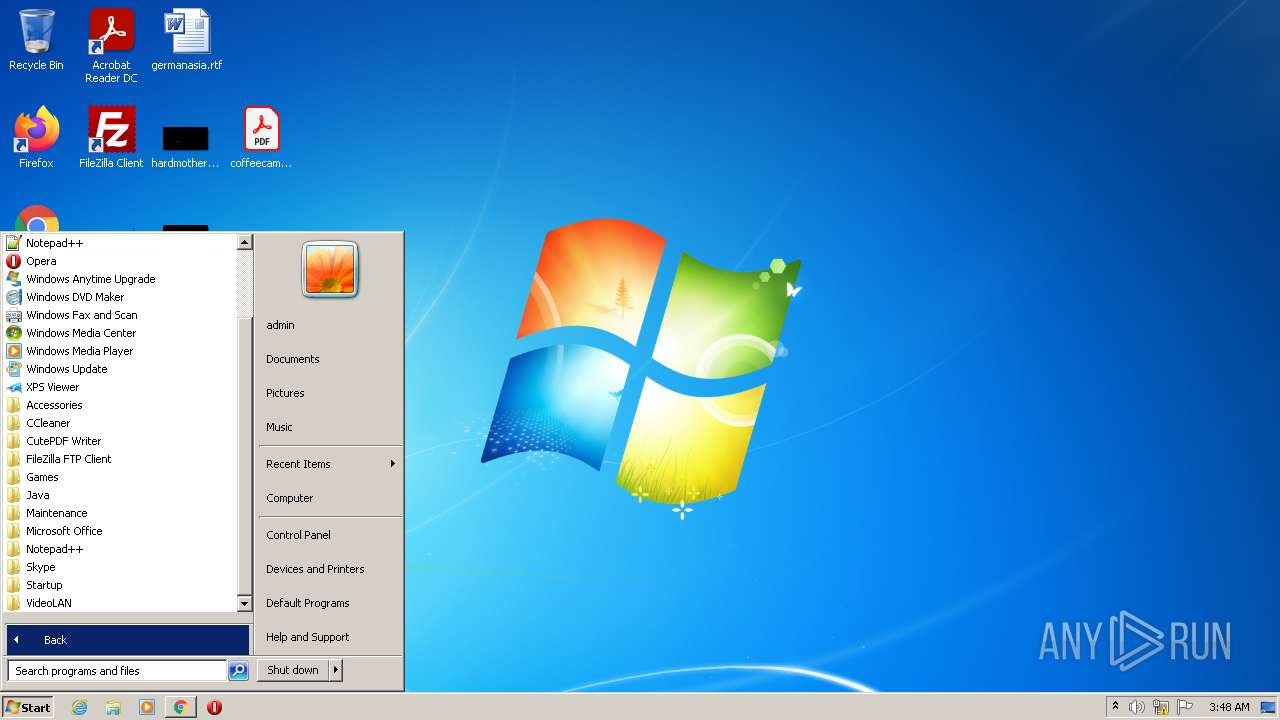Launch Acrobat Reader DC desktop shortcut
Image resolution: width=1280 pixels, height=720 pixels.
pos(111,46)
